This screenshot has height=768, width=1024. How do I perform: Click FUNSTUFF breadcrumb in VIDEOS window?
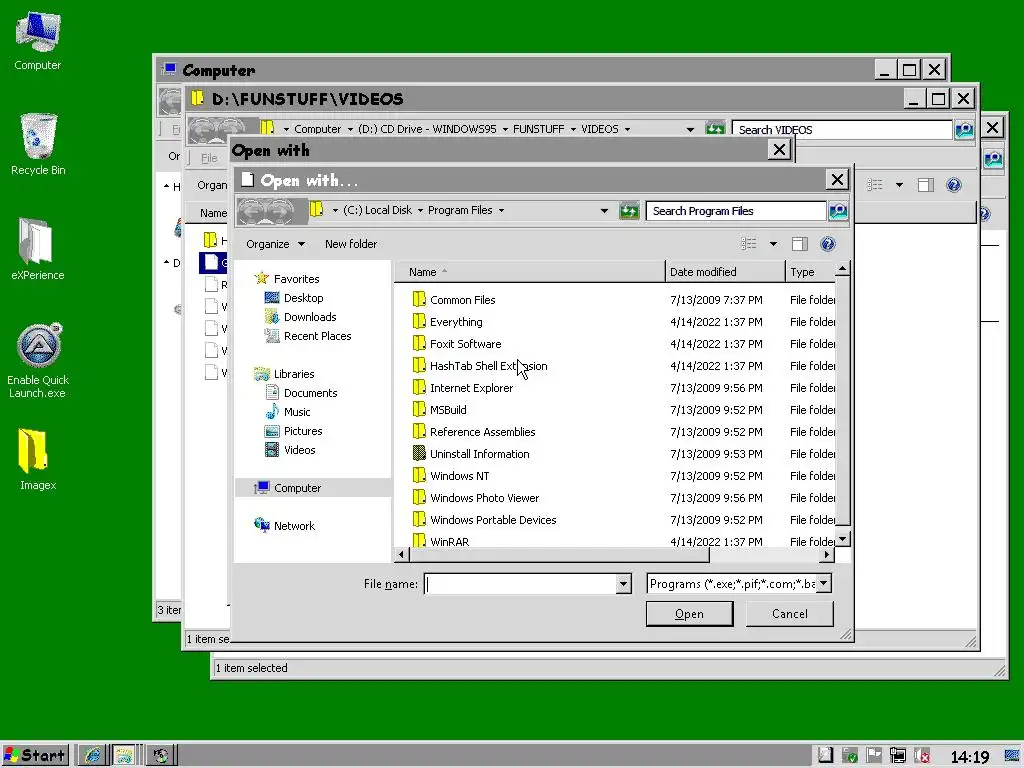click(538, 129)
